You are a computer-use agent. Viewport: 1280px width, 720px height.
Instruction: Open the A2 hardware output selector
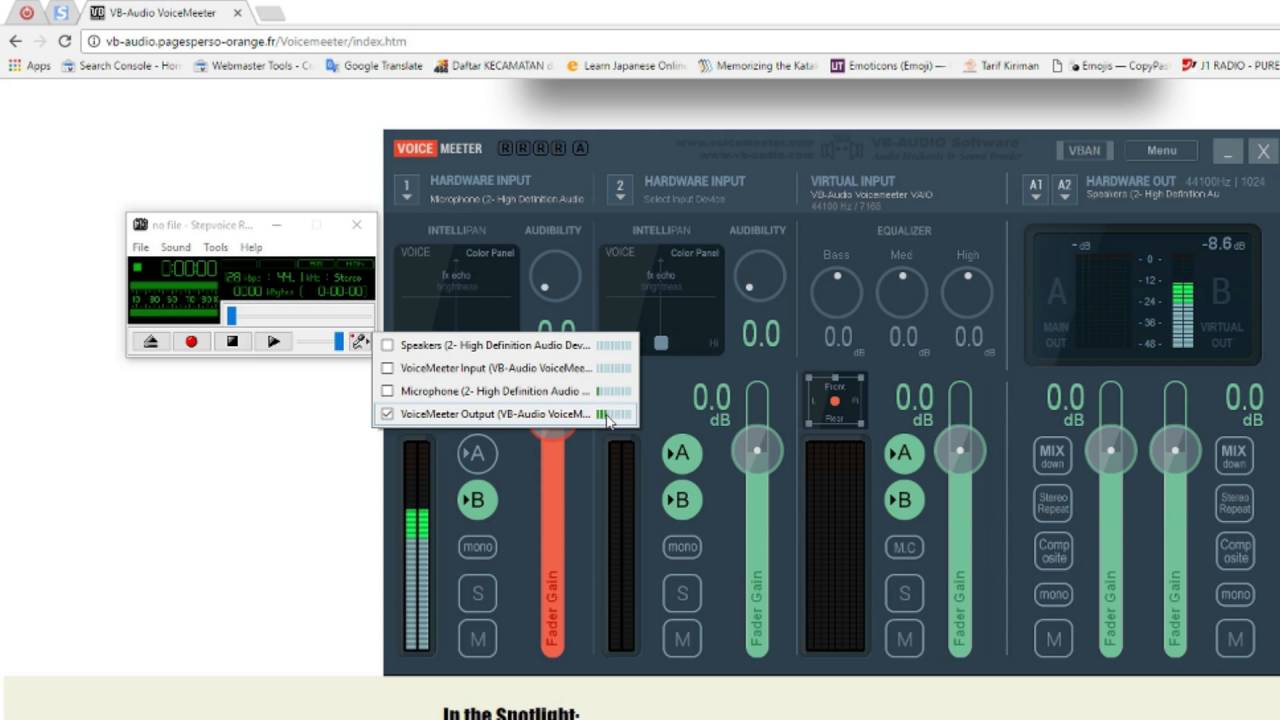pyautogui.click(x=1064, y=190)
